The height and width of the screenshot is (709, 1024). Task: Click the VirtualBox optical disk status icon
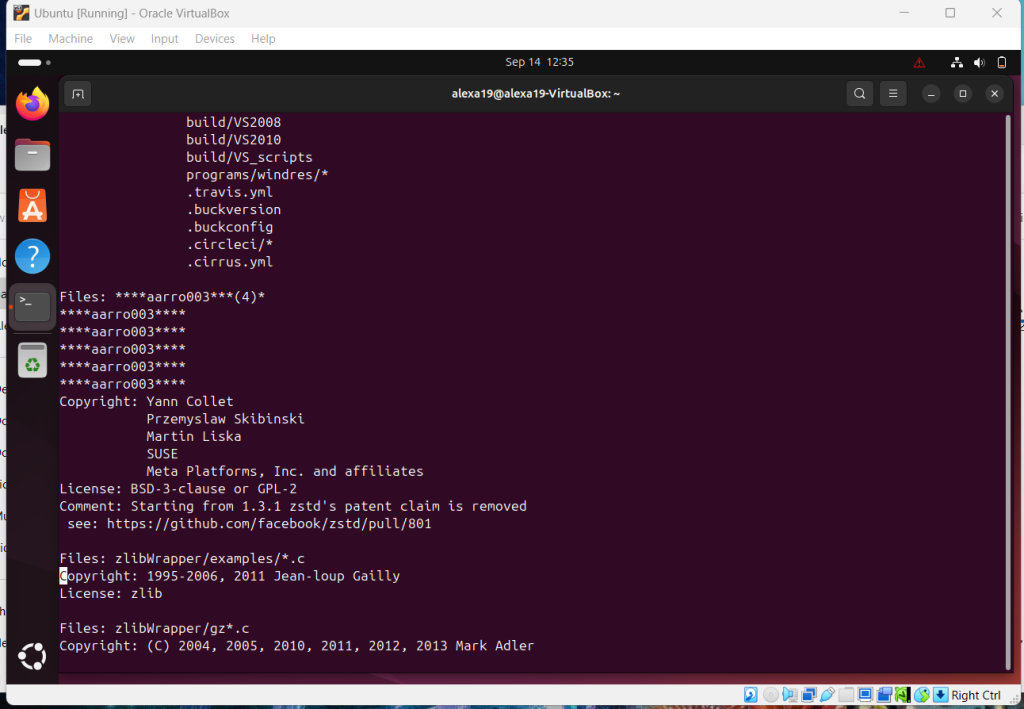[770, 695]
